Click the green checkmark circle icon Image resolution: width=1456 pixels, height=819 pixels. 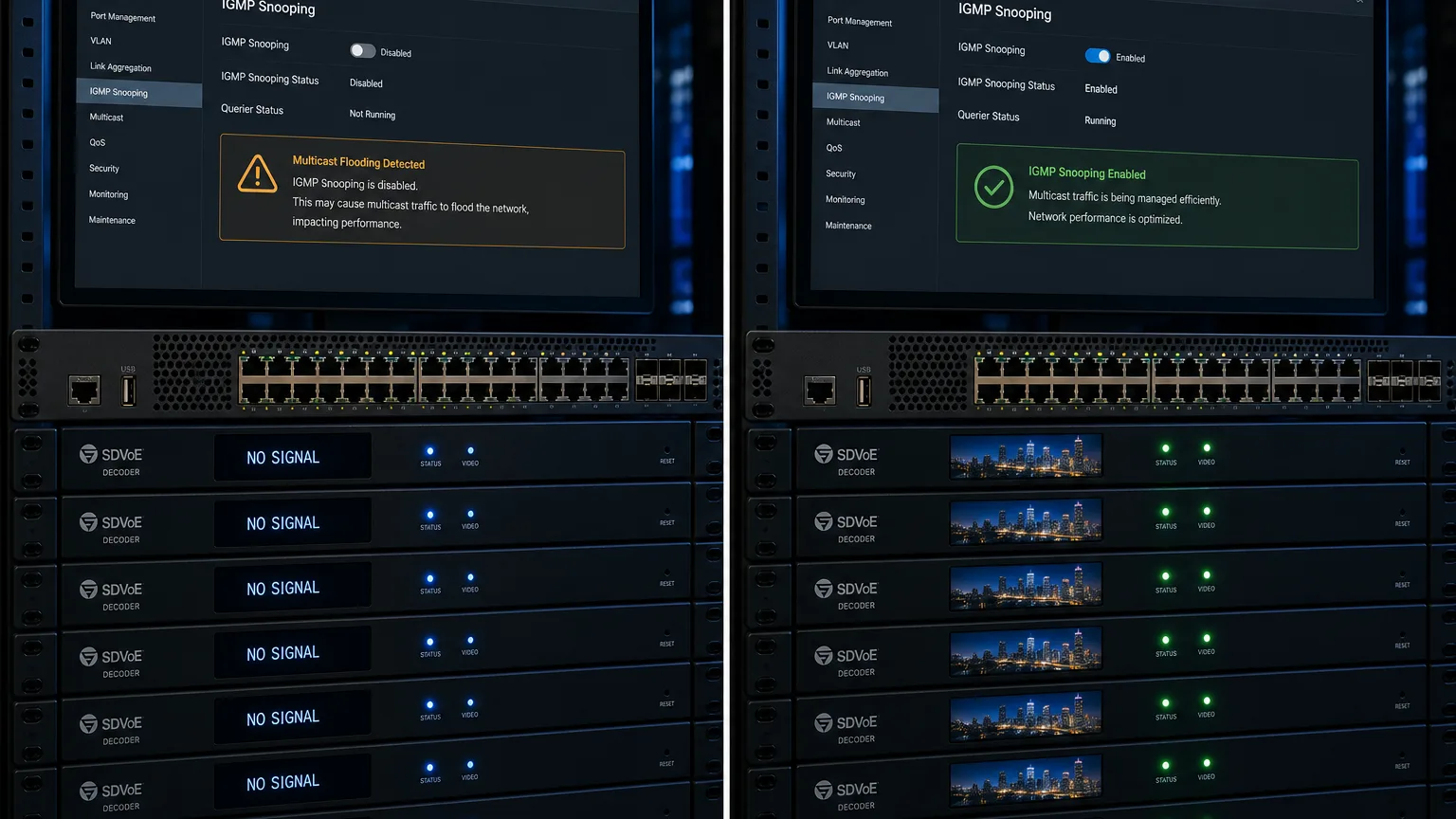coord(993,188)
